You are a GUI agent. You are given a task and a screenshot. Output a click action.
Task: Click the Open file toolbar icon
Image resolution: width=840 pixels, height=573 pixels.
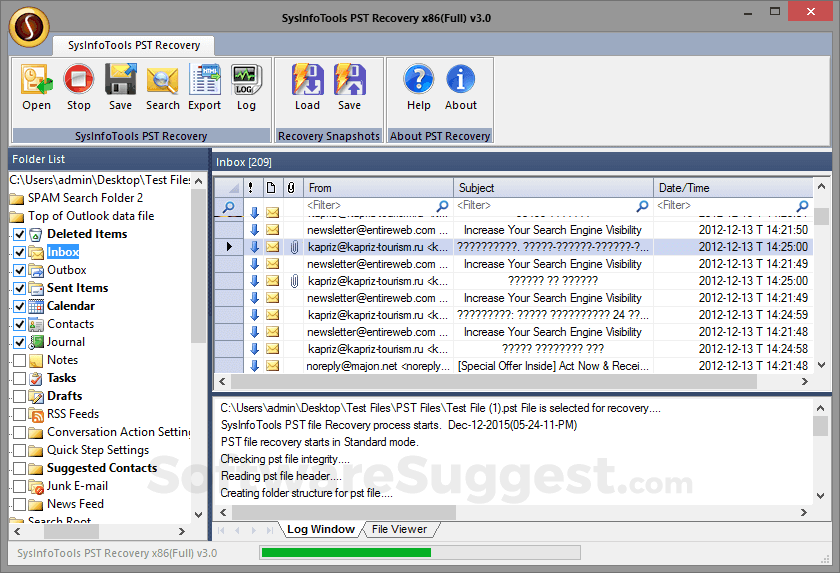[36, 86]
